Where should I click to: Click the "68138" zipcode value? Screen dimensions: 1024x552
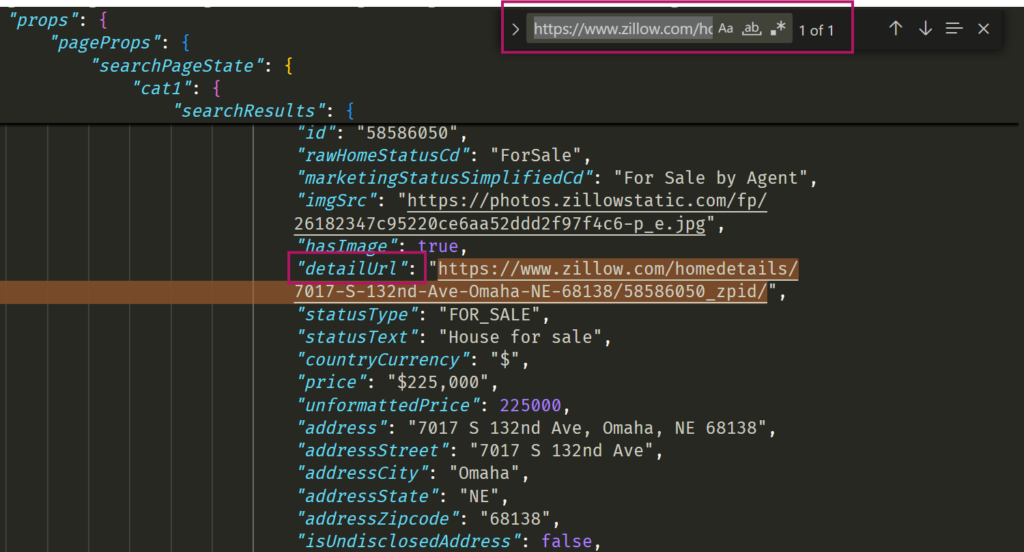[515, 519]
